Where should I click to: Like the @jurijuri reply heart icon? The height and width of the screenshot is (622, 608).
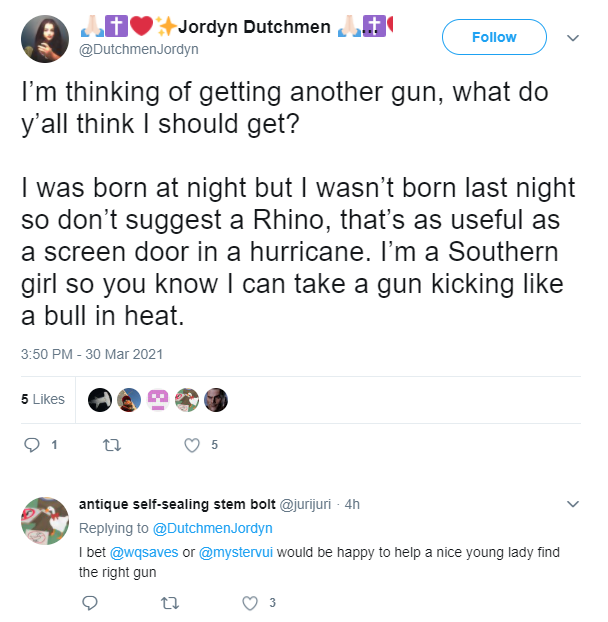pos(250,603)
